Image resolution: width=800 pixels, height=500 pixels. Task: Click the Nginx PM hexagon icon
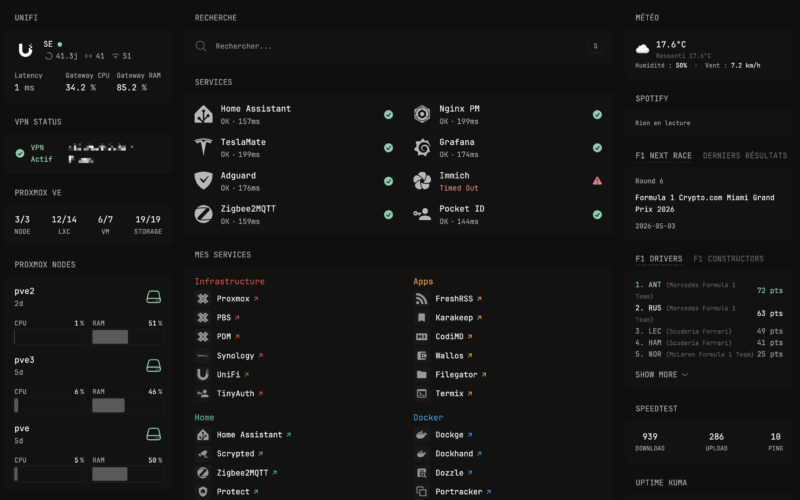point(422,114)
